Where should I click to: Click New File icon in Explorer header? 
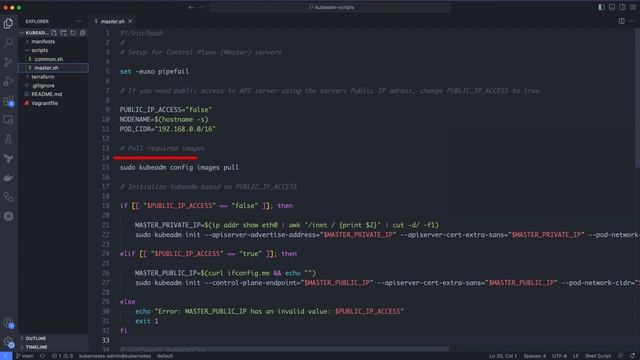[54, 33]
